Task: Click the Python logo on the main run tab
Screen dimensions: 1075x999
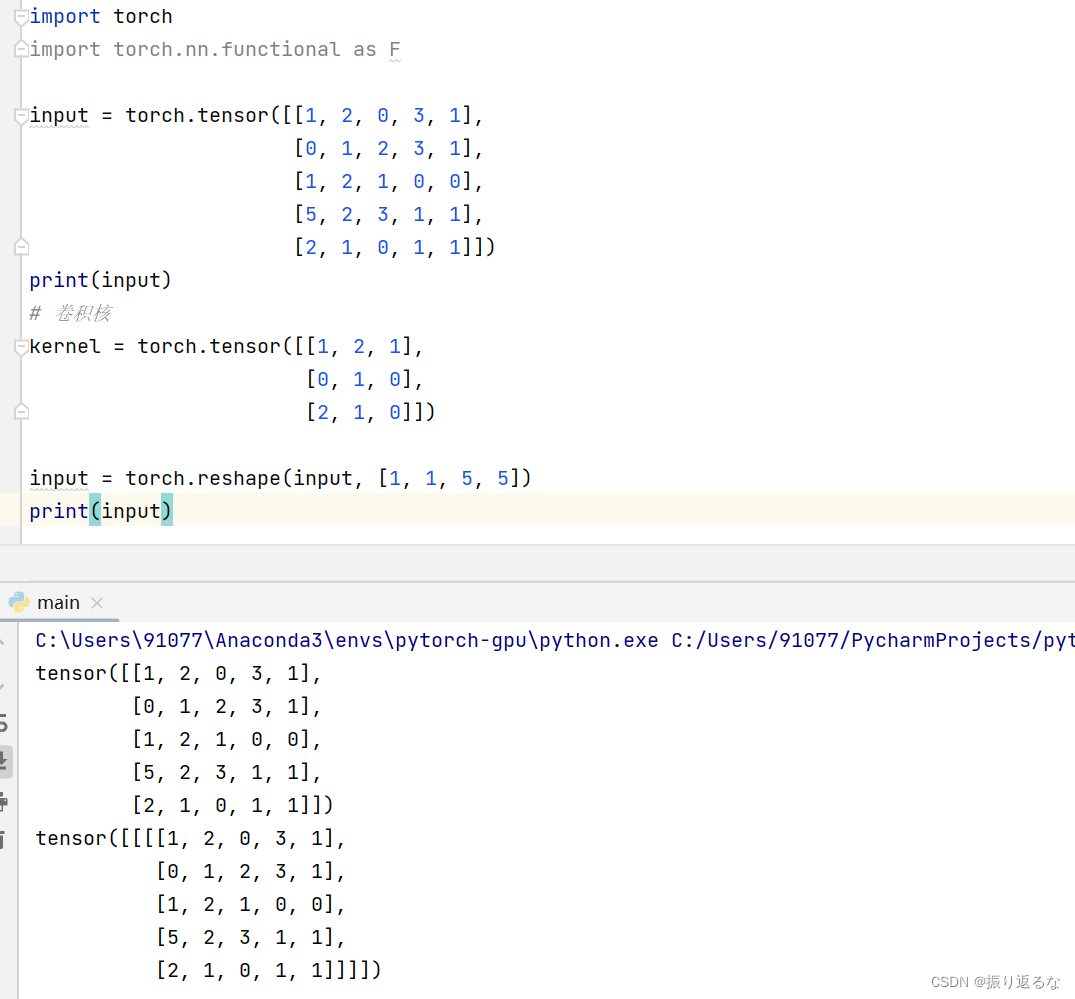Action: click(x=18, y=602)
